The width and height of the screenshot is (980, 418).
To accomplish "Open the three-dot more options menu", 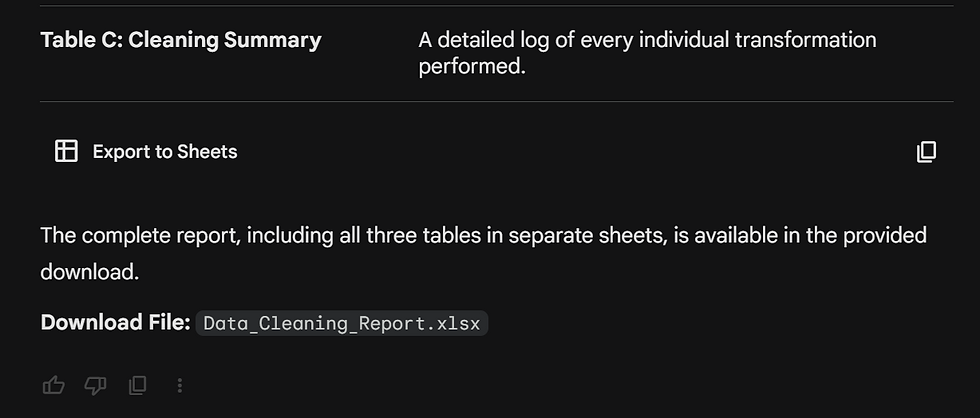I will (180, 385).
